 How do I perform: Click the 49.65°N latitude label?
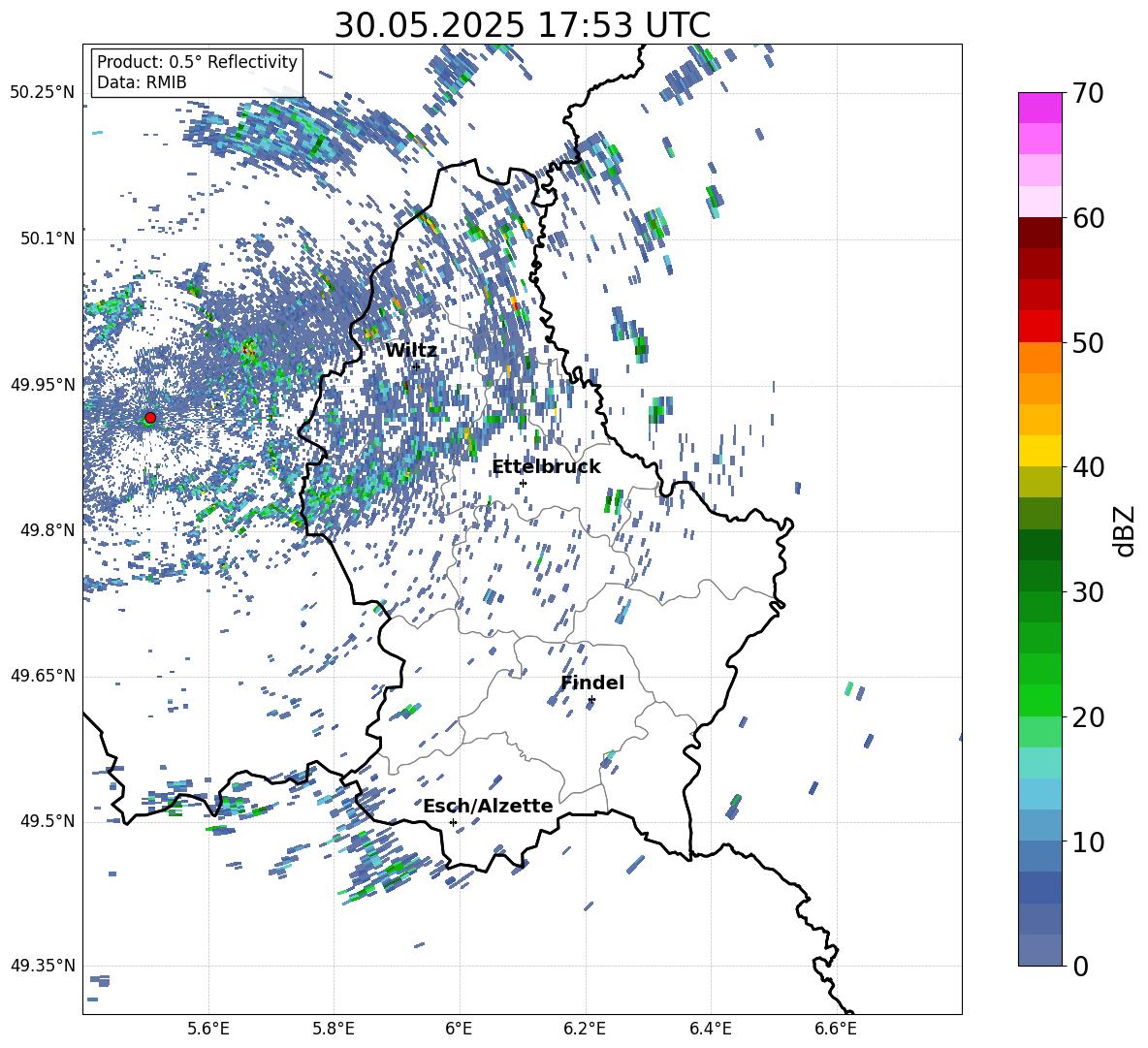[x=43, y=676]
